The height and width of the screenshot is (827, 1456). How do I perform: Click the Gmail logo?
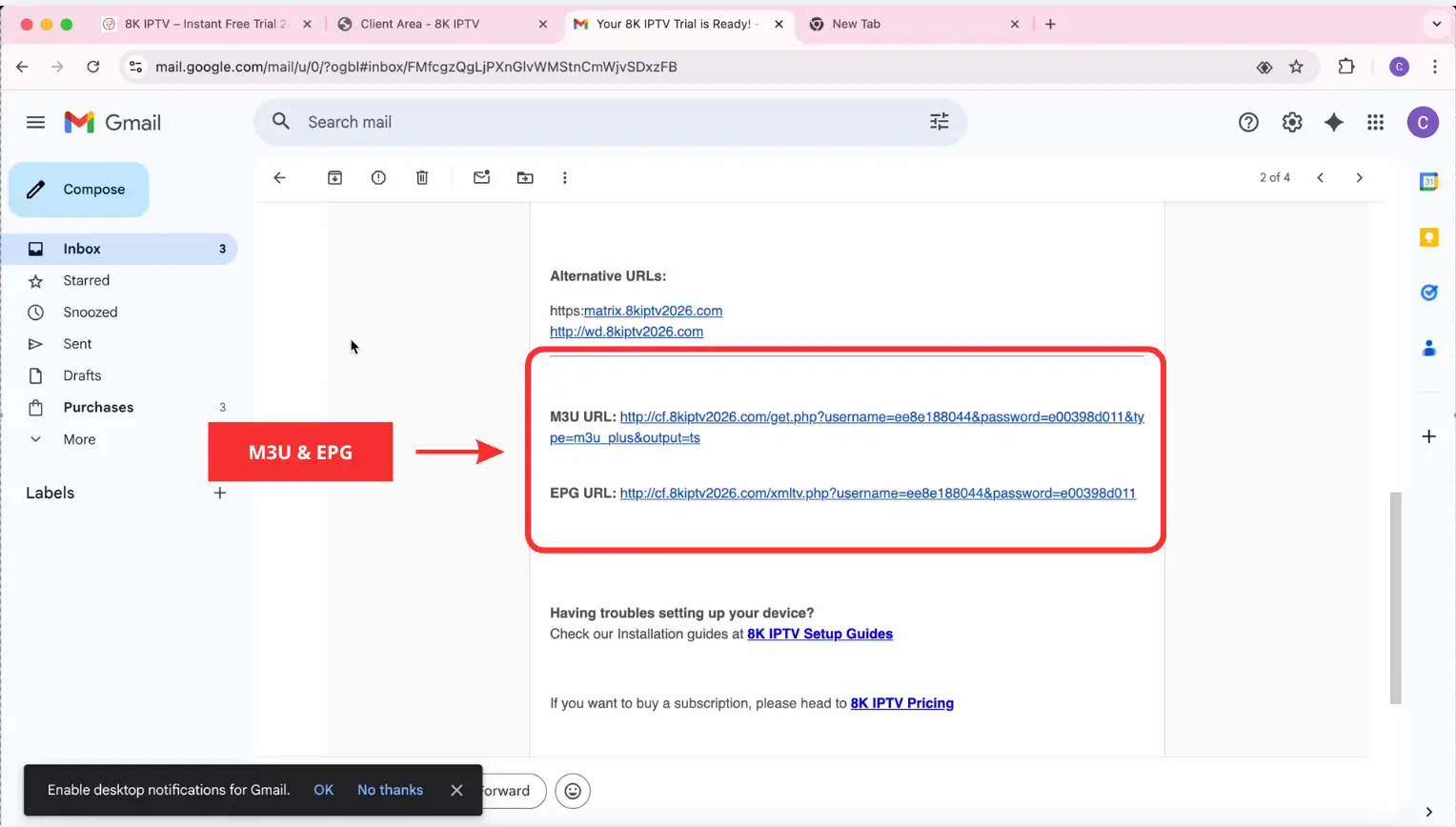[112, 122]
